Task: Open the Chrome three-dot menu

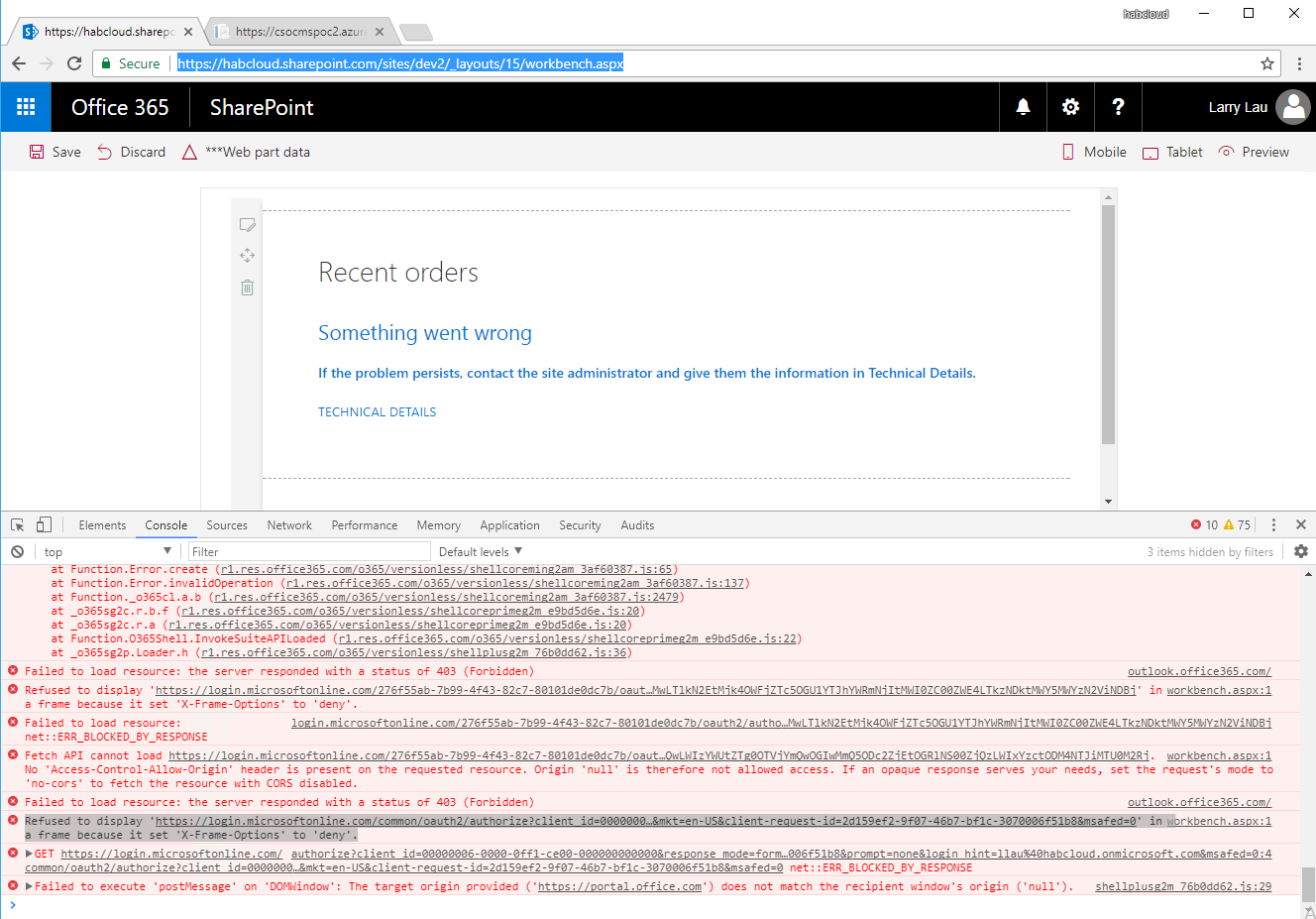Action: coord(1299,62)
